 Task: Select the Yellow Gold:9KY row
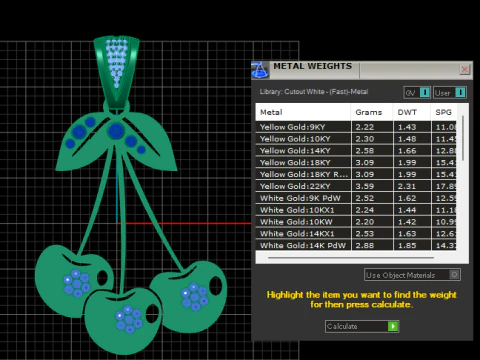tap(356, 127)
